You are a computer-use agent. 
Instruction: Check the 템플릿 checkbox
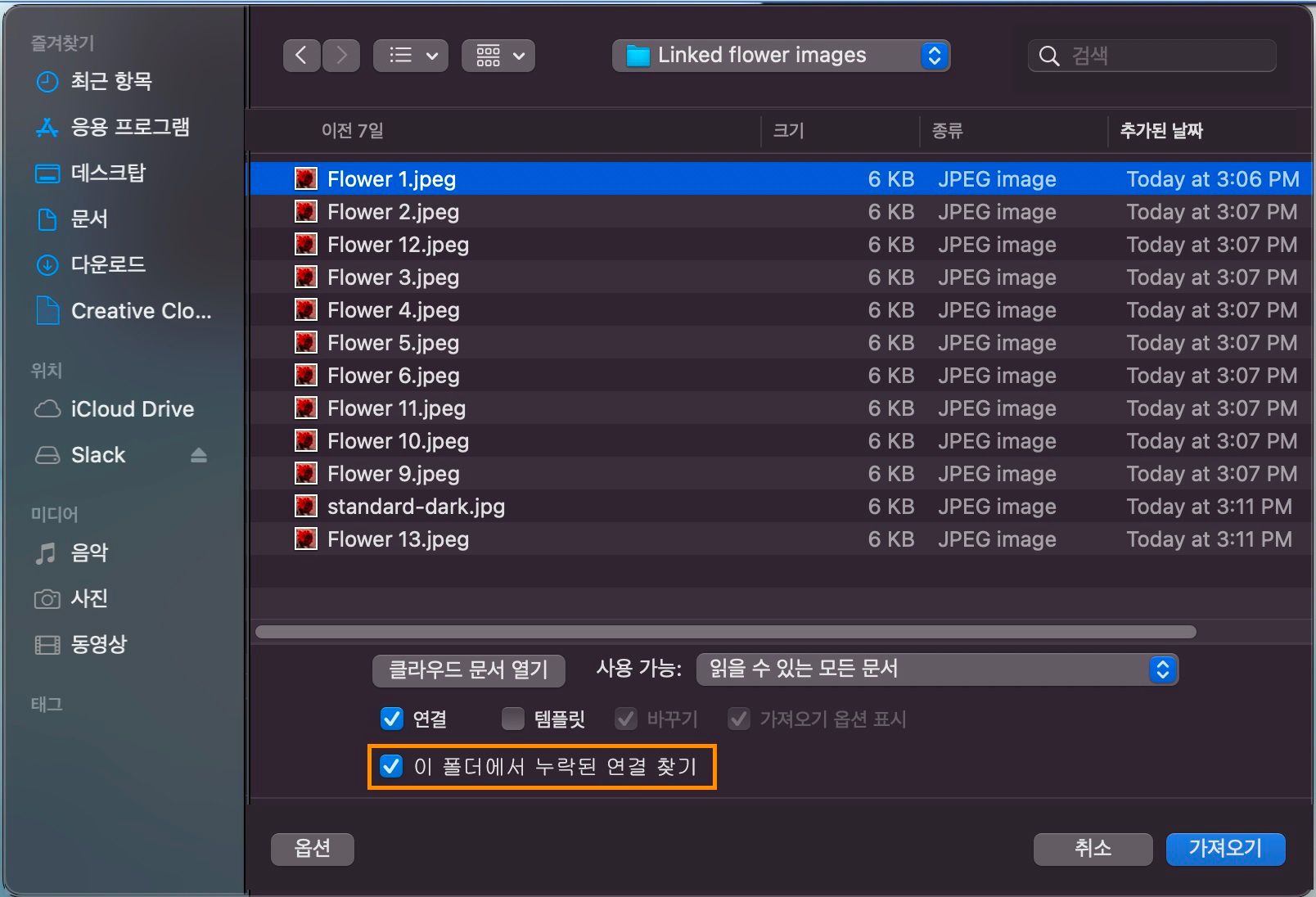(513, 719)
